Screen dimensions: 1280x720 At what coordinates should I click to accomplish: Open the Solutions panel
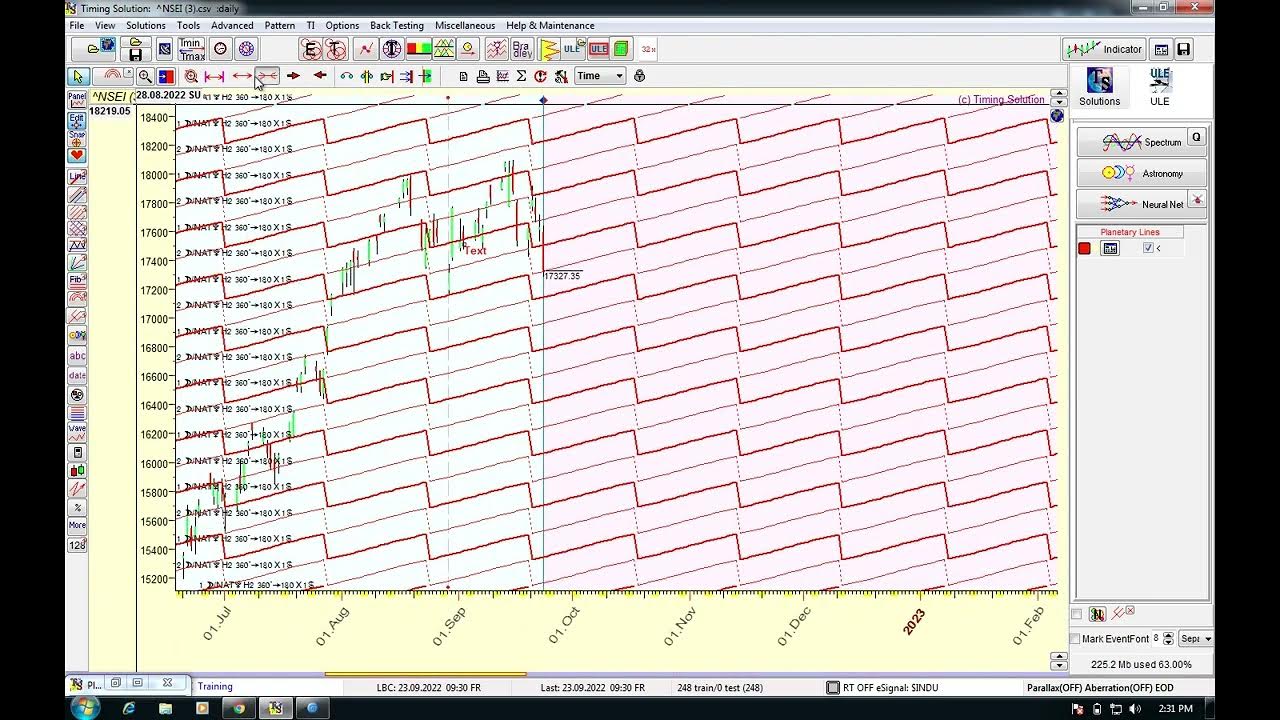pos(1100,87)
